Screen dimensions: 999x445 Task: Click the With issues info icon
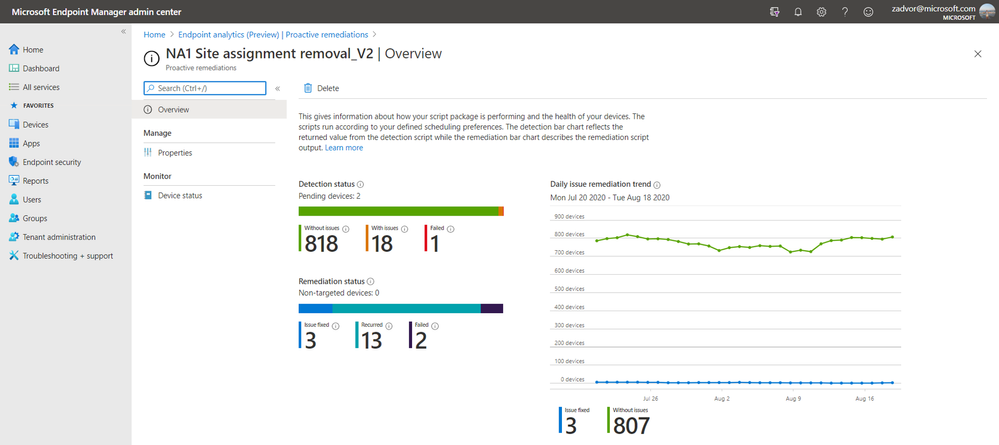click(405, 229)
